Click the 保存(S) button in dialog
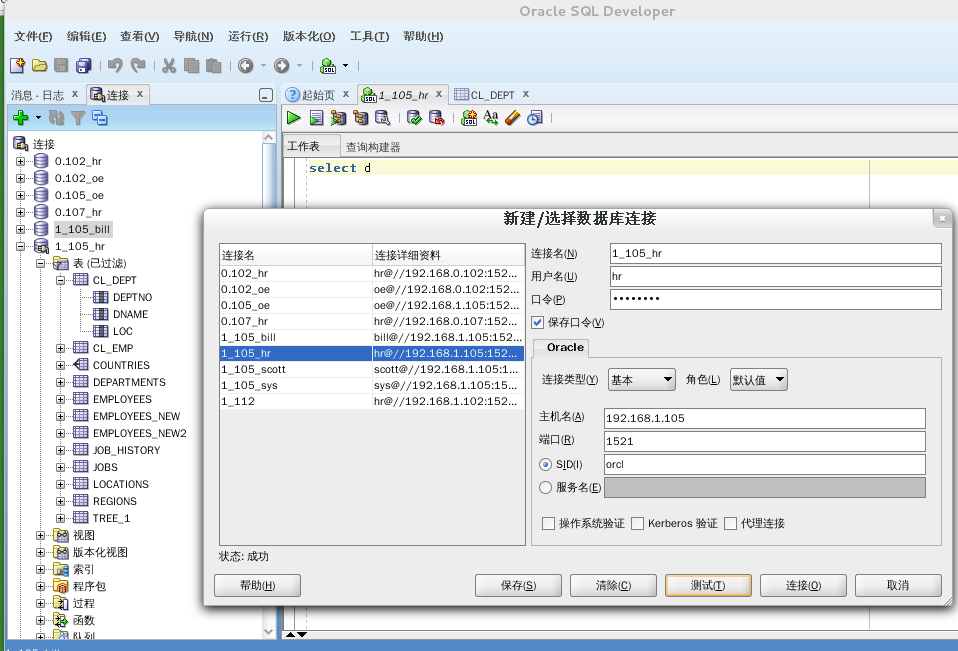958x651 pixels. 518,586
